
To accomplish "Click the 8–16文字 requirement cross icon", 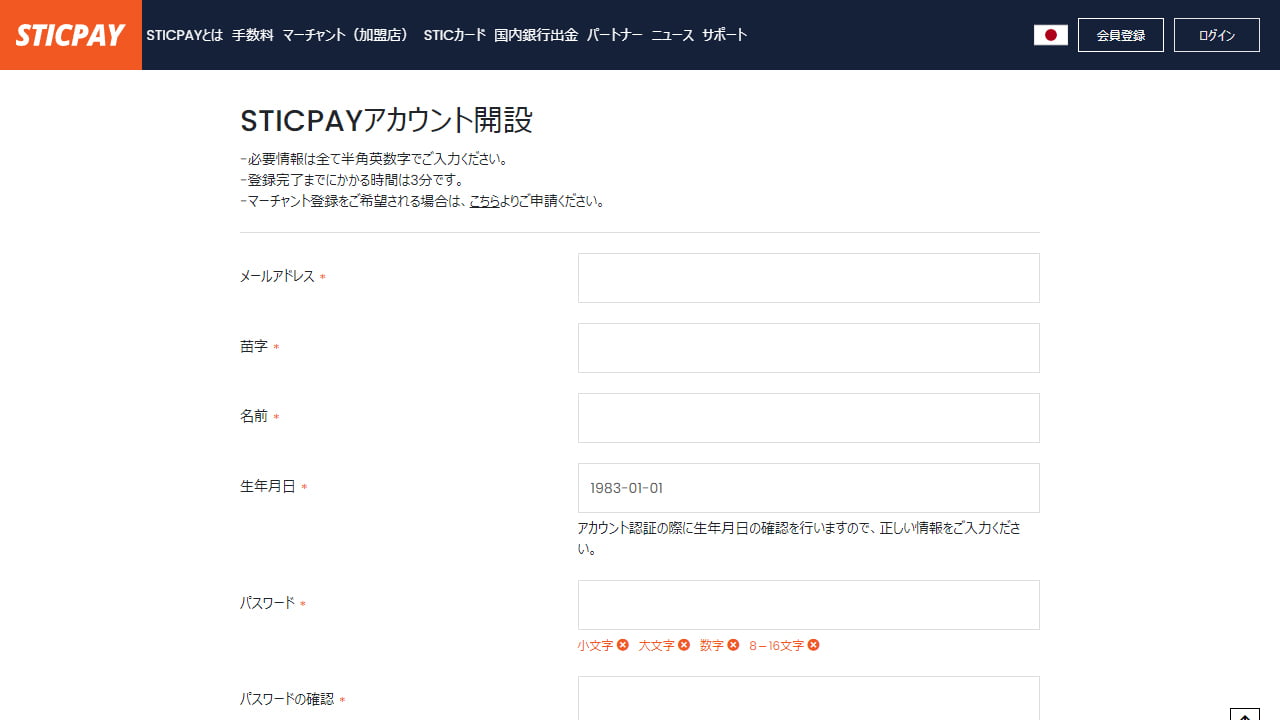I will pos(813,645).
